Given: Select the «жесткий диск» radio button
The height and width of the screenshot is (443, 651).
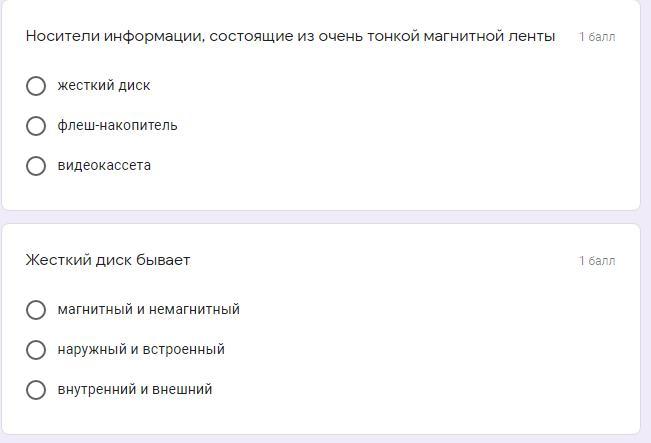Looking at the screenshot, I should tap(36, 86).
